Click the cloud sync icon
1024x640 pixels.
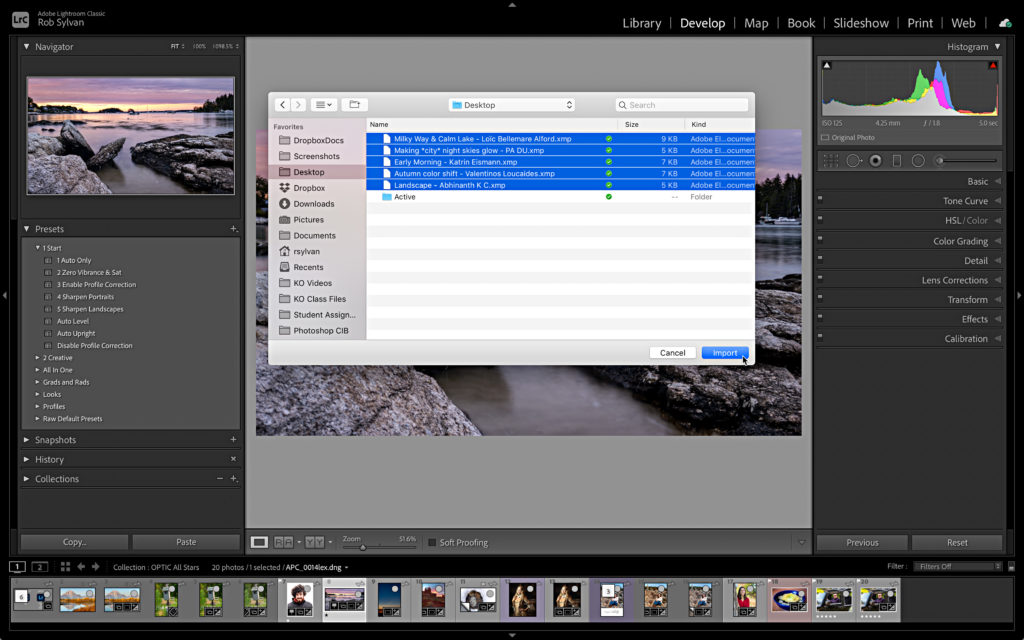[1005, 22]
